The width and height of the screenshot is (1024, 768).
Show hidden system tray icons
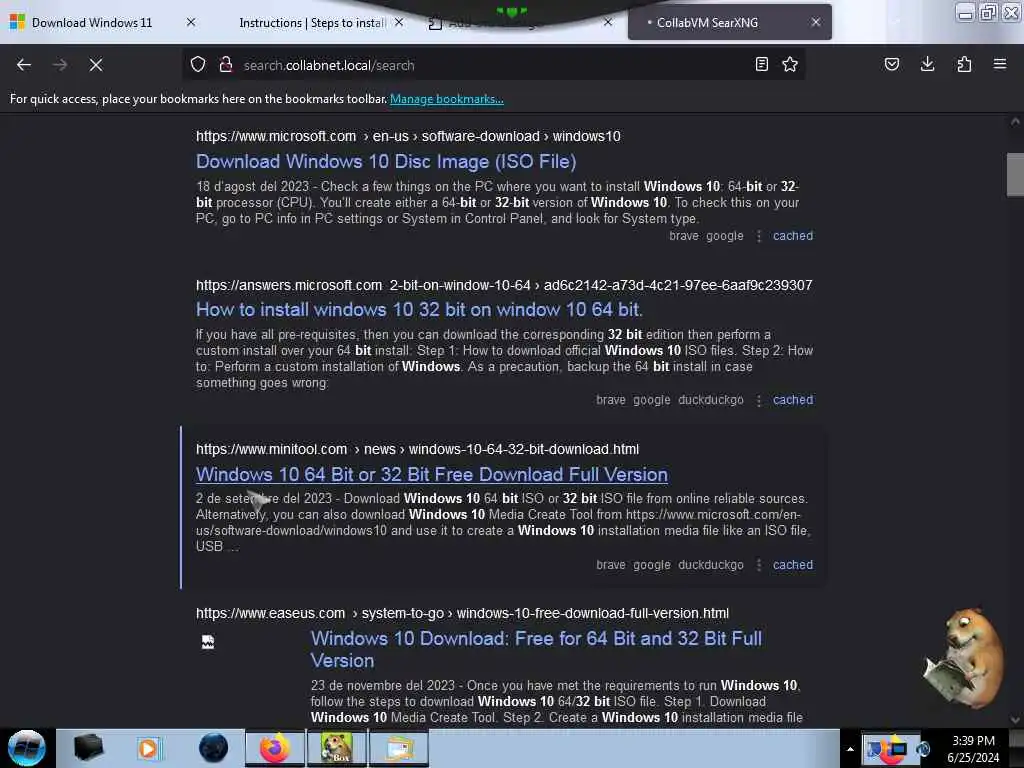pos(850,749)
